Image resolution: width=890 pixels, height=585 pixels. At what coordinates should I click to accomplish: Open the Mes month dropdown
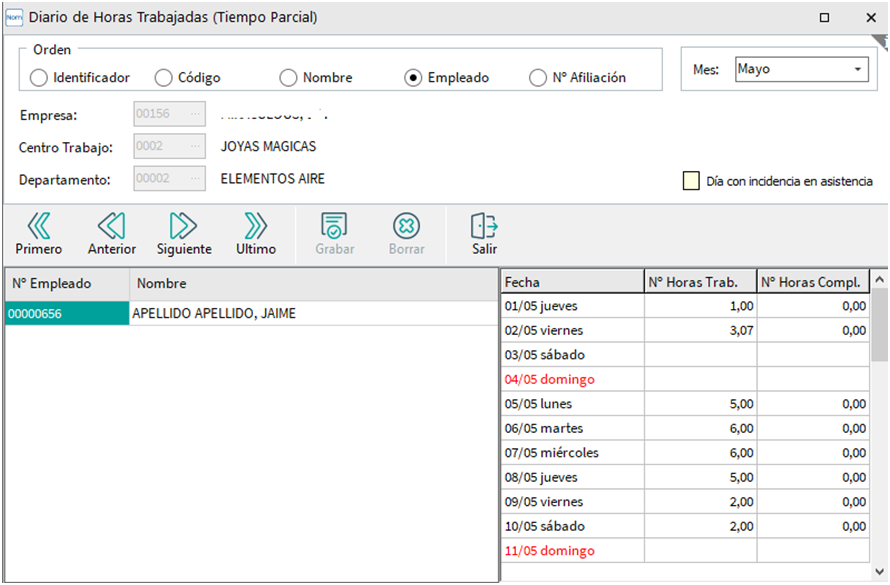(x=858, y=70)
